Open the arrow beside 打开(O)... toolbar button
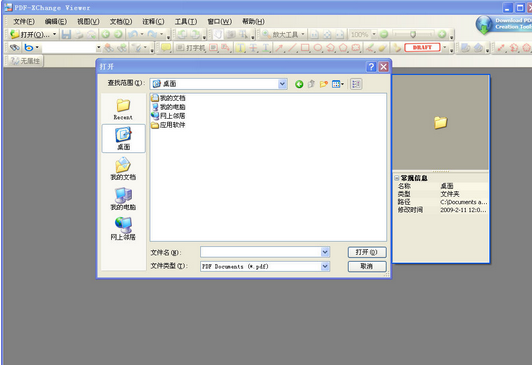This screenshot has width=532, height=365. coord(54,34)
